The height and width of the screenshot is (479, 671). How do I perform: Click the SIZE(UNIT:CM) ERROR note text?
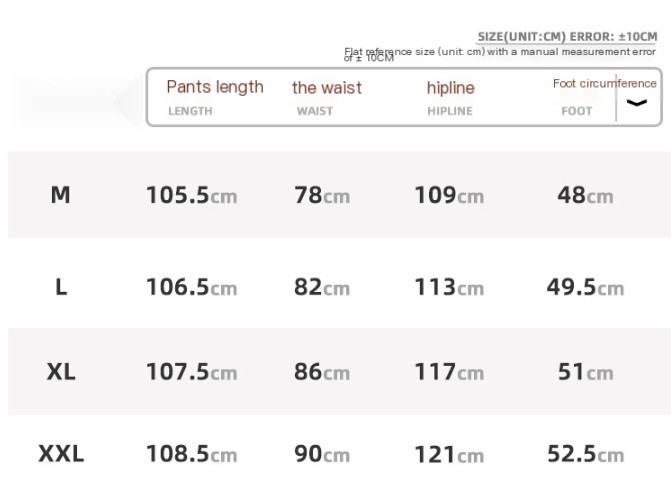point(566,37)
